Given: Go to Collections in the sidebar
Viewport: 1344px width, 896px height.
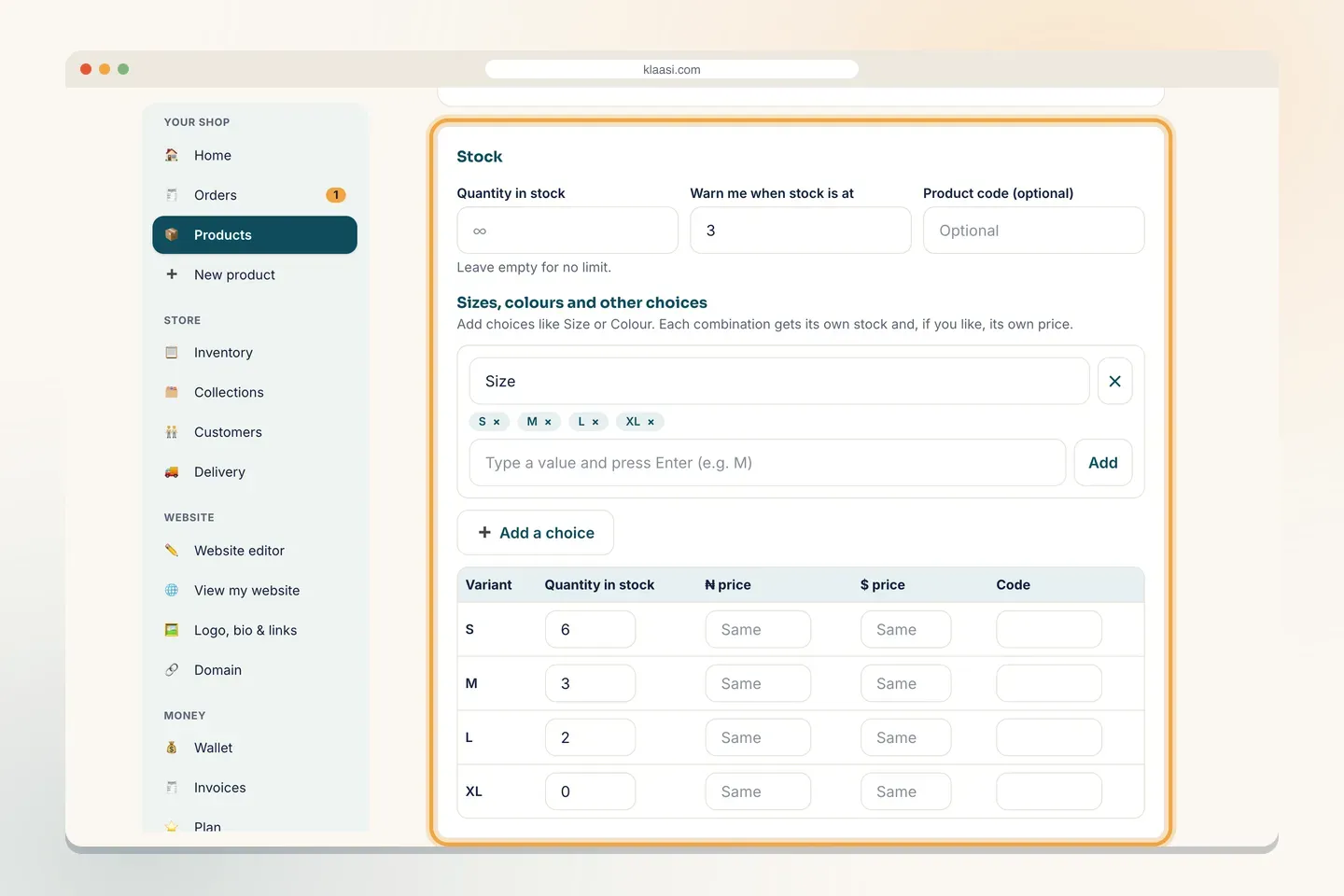Looking at the screenshot, I should [x=255, y=392].
